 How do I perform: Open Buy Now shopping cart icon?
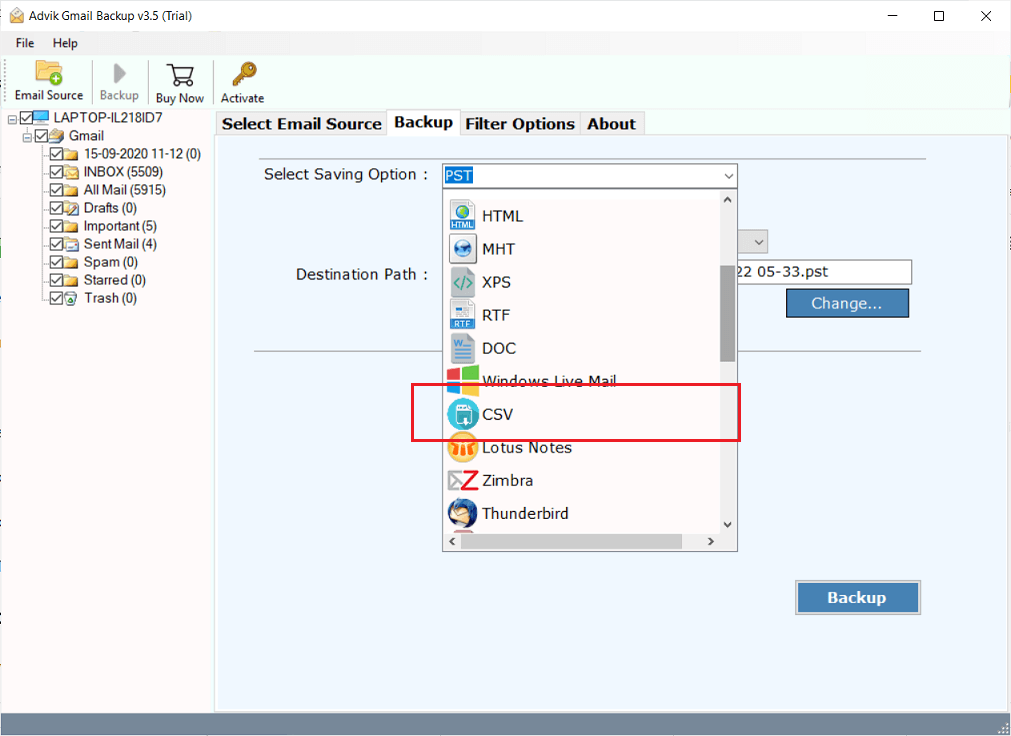coord(180,75)
